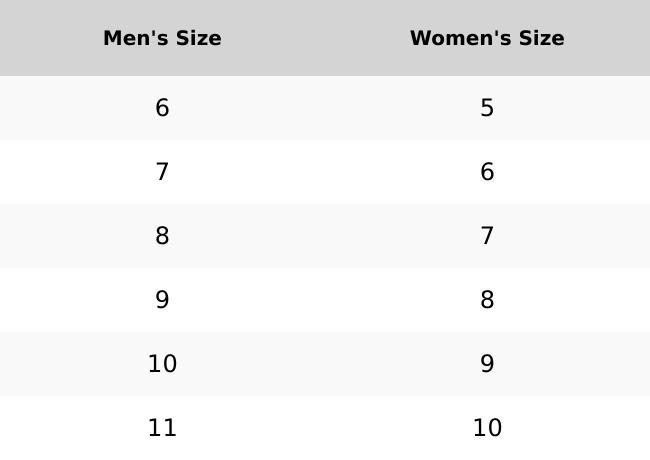Select women's size 6 cell
Image resolution: width=650 pixels, height=460 pixels.
[487, 172]
